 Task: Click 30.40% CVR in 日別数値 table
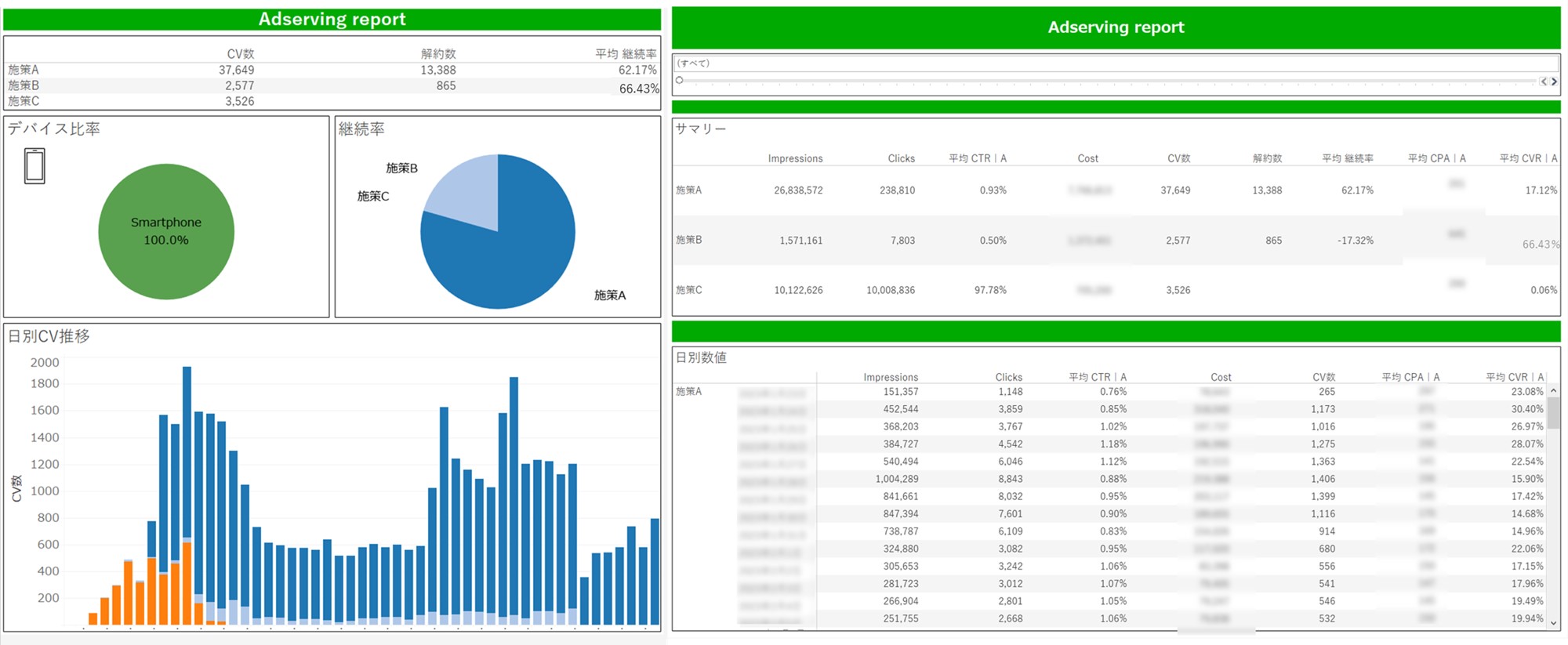point(1527,409)
